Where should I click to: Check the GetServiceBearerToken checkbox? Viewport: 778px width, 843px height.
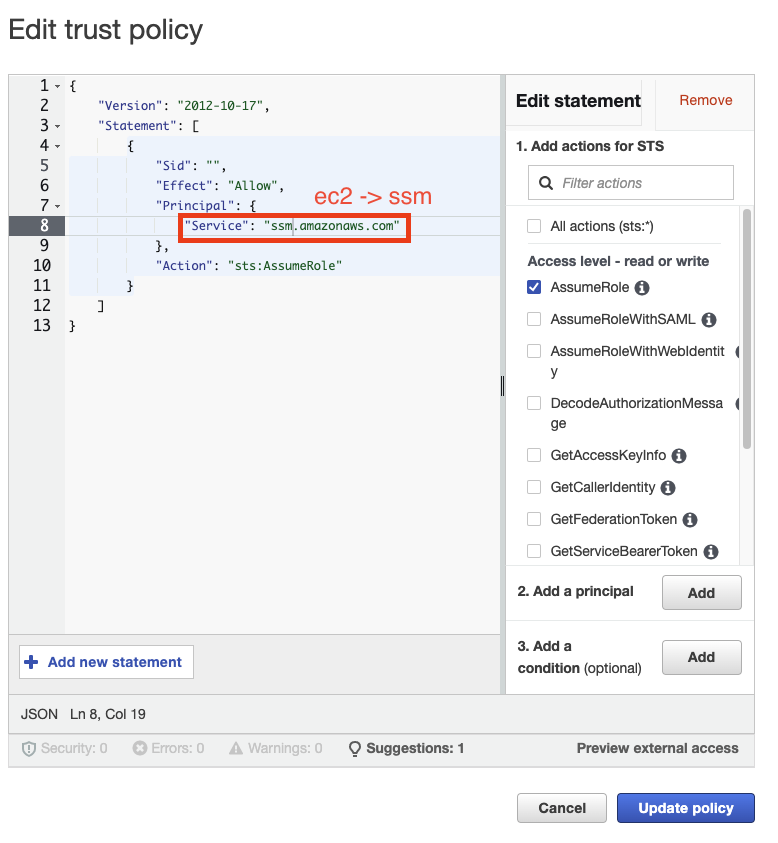(x=534, y=551)
